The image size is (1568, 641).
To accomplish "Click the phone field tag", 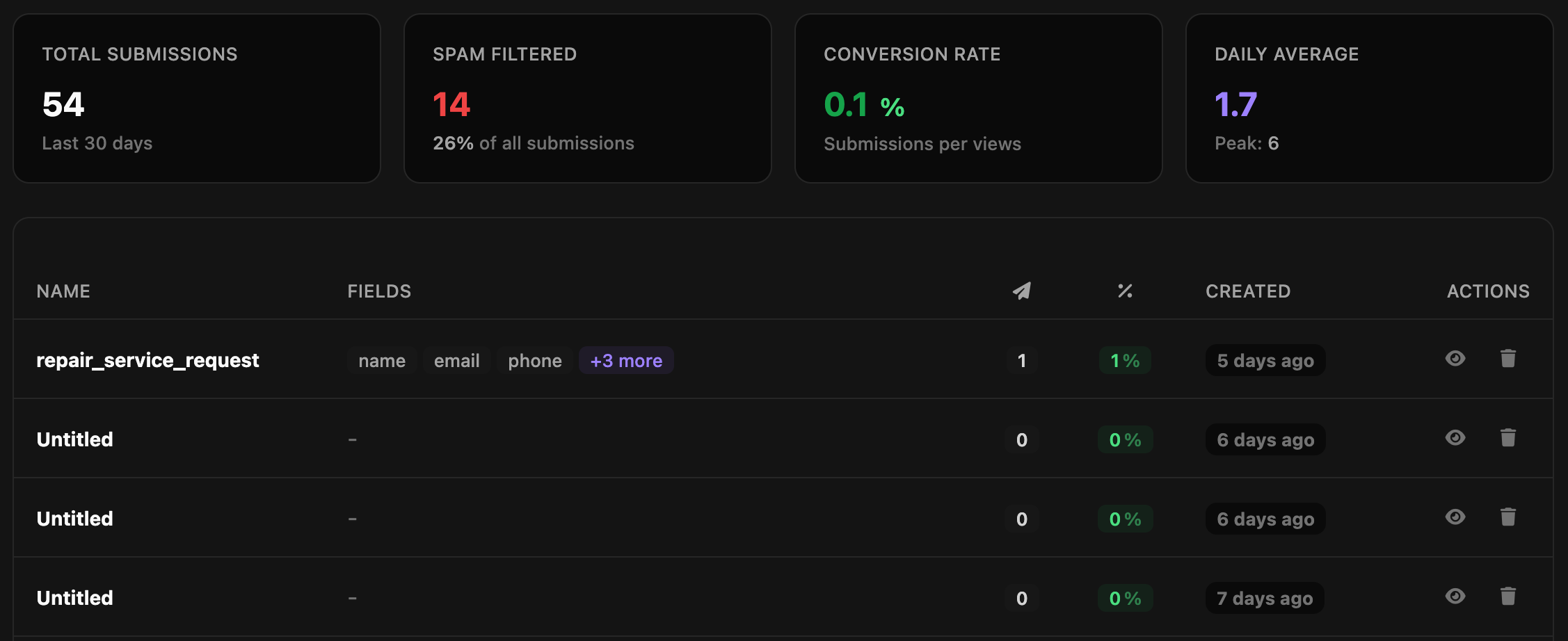I will 534,360.
